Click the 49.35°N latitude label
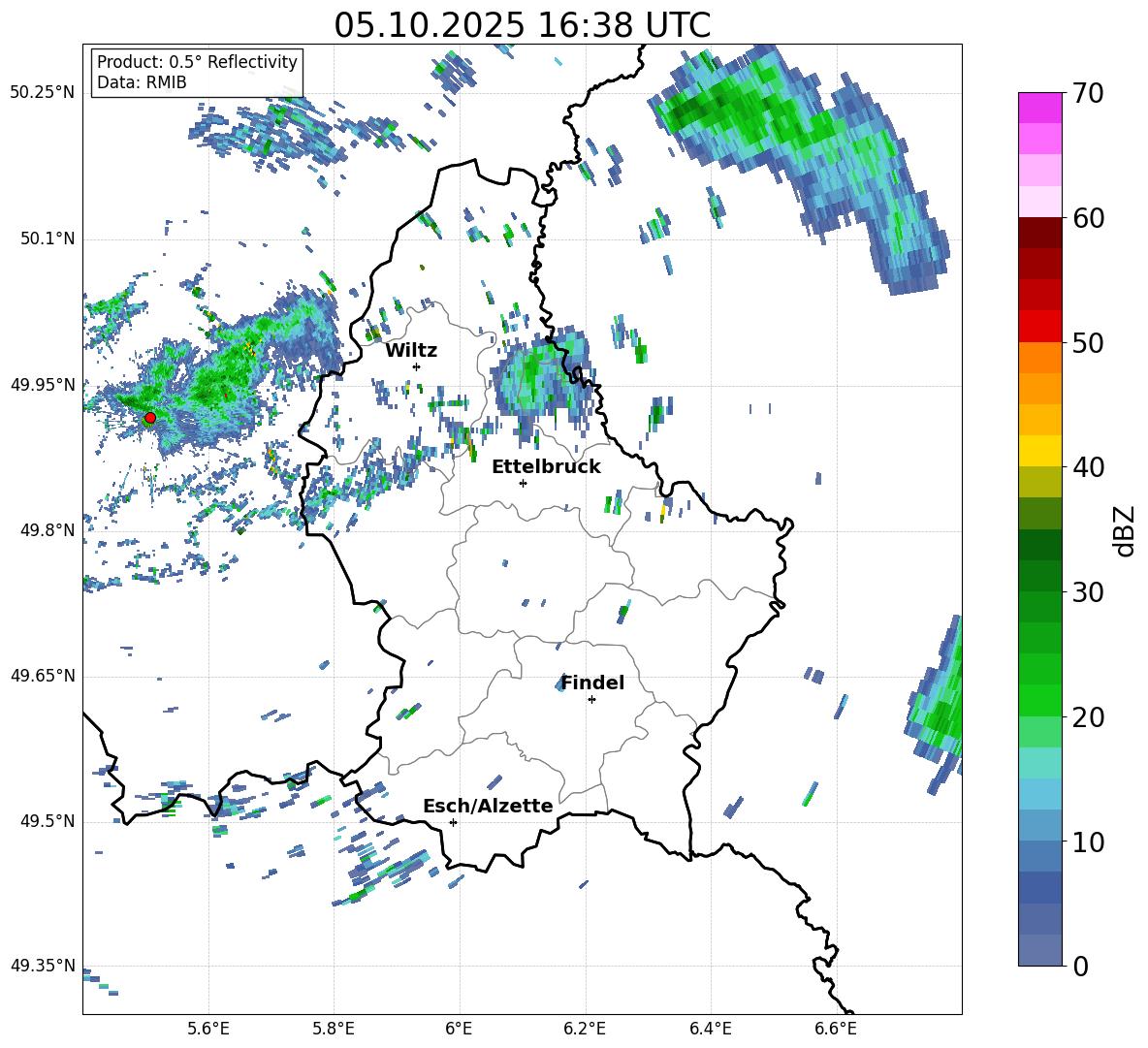 pos(43,966)
